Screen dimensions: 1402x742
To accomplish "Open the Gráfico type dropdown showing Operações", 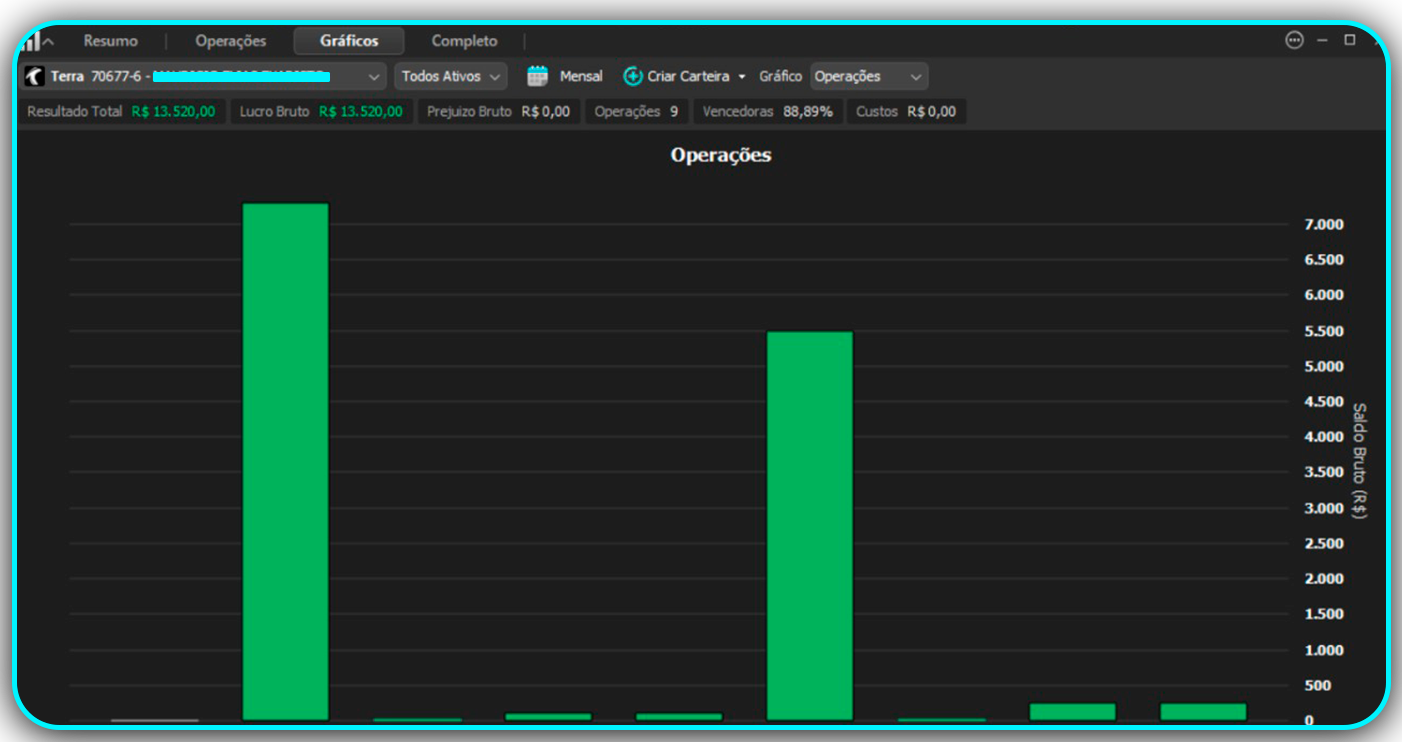I will [868, 76].
